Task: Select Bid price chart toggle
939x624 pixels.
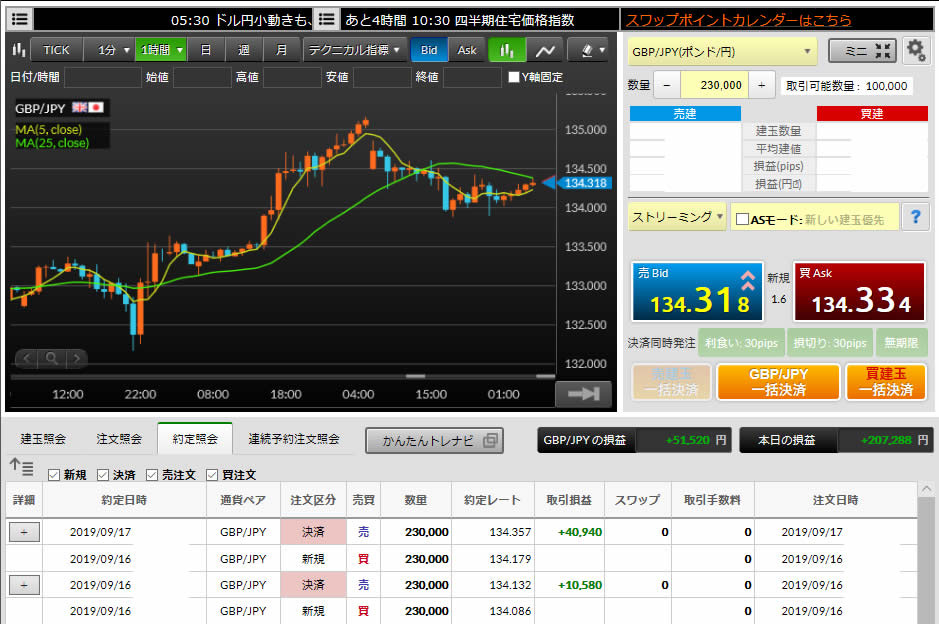Action: pyautogui.click(x=429, y=50)
